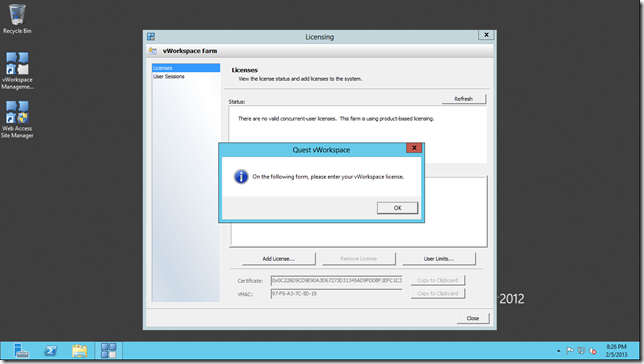This screenshot has width=644, height=364.
Task: Click the User Limits button
Action: [439, 259]
